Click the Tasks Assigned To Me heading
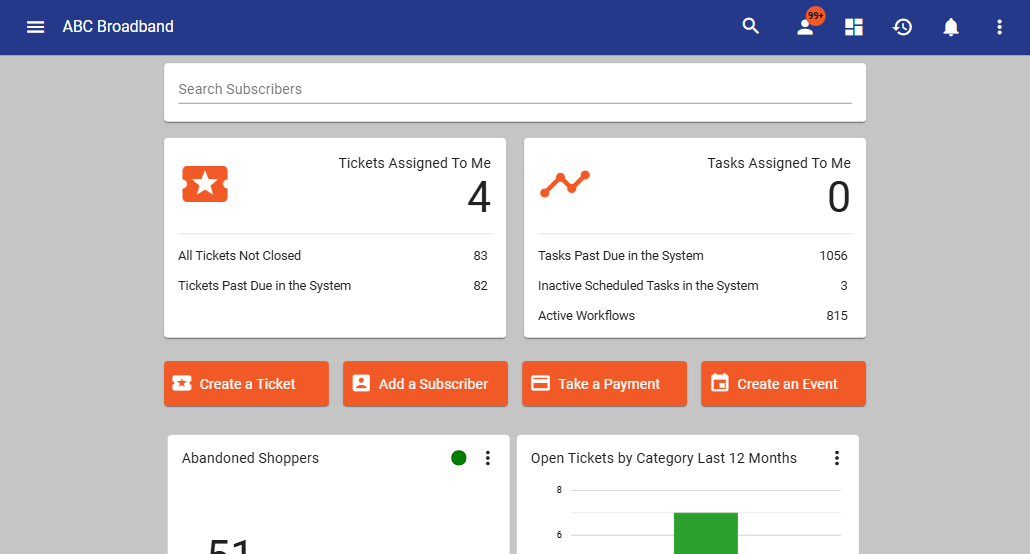Image resolution: width=1030 pixels, height=554 pixels. point(779,163)
